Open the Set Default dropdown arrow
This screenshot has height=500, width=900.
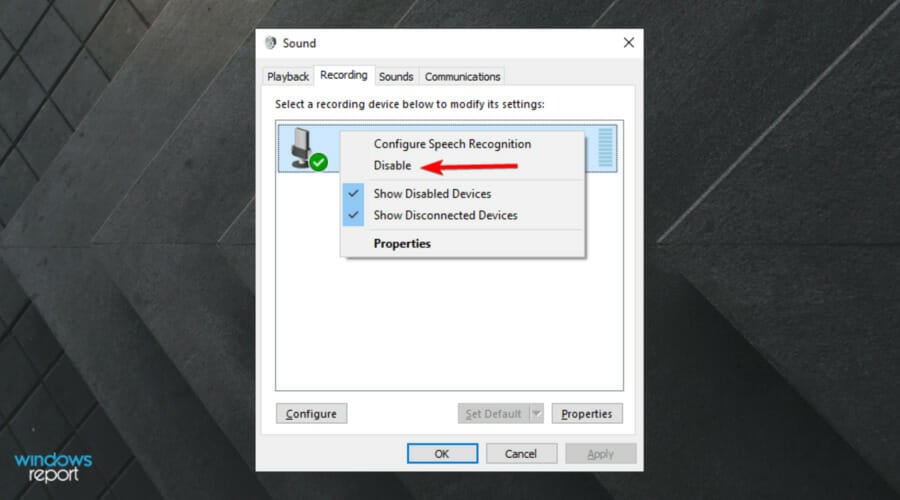click(x=536, y=413)
